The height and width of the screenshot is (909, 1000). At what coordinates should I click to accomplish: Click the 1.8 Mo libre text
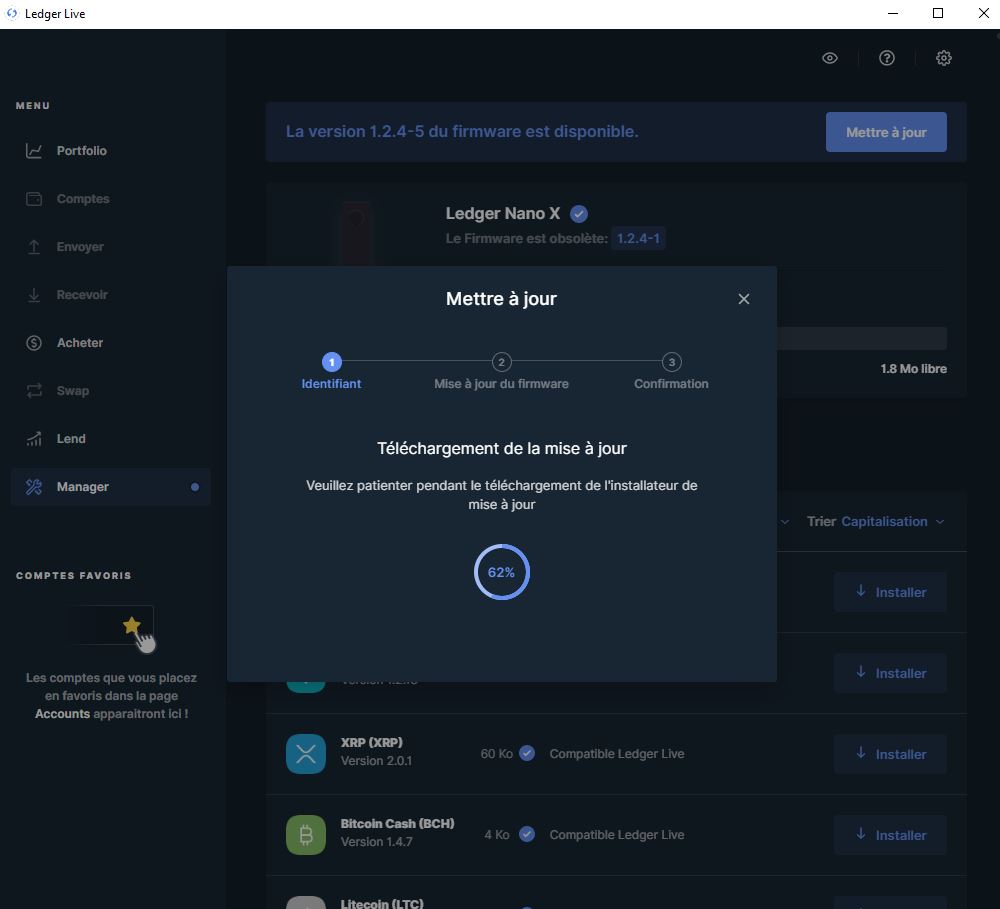[913, 369]
